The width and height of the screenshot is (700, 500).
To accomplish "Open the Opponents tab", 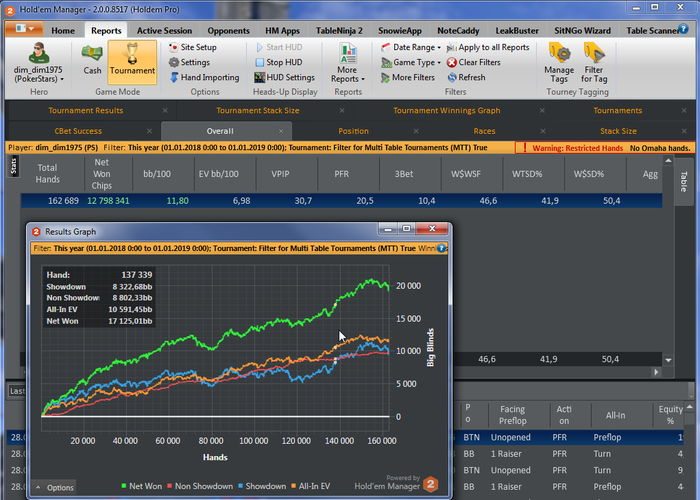I will pos(228,31).
